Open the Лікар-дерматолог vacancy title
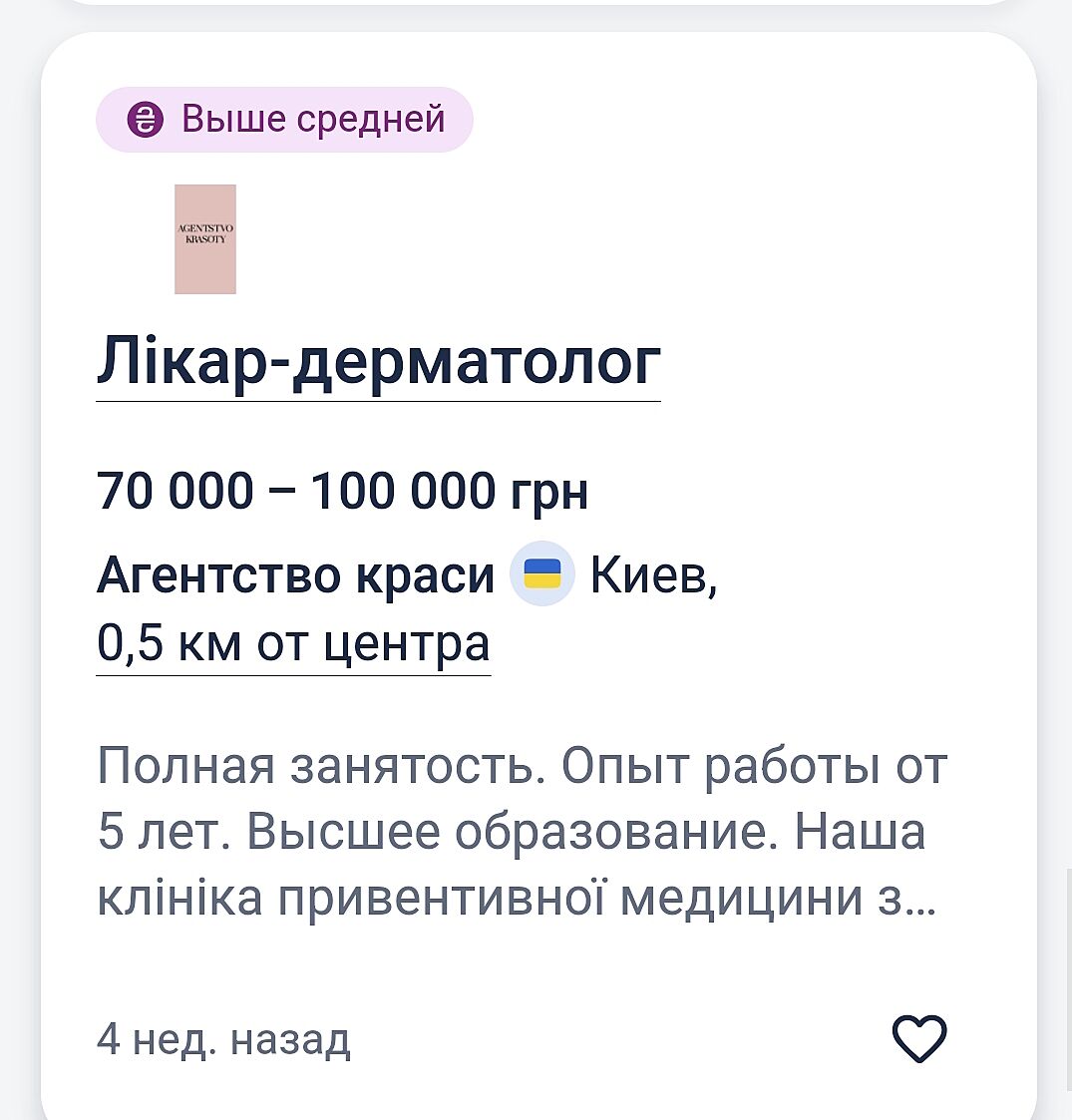 point(378,362)
